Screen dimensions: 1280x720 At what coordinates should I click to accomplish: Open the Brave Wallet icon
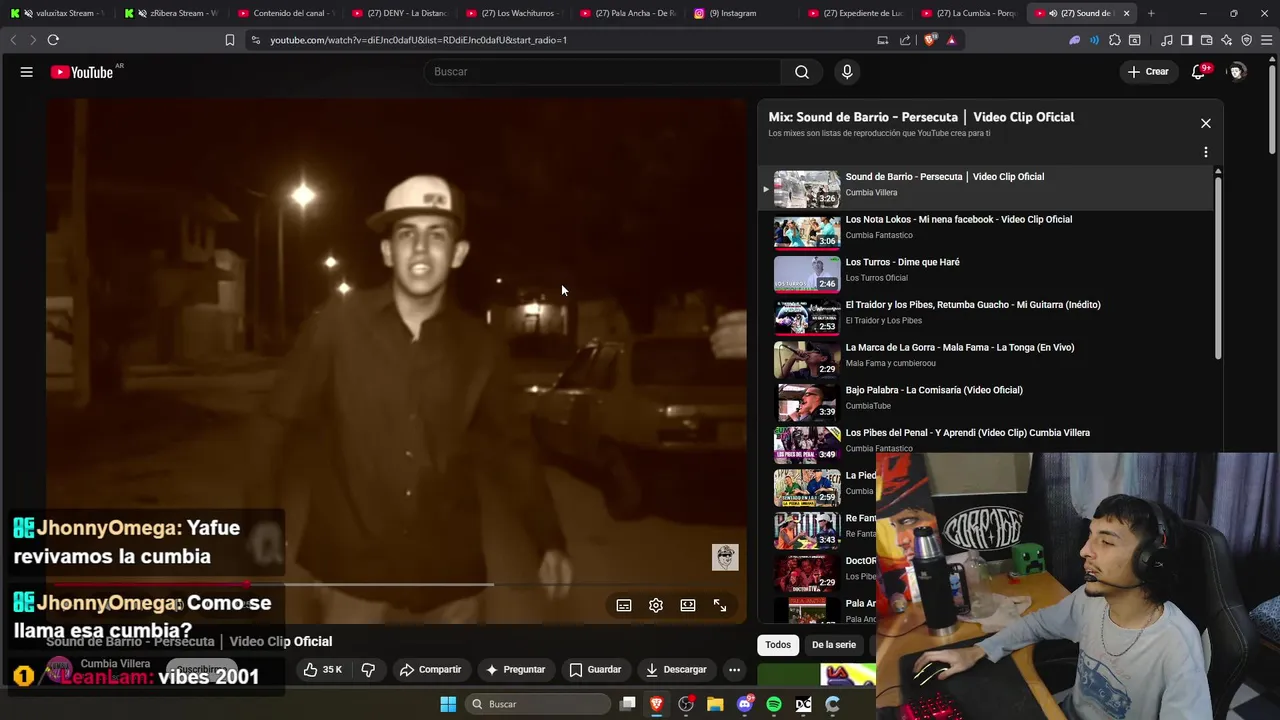coord(1206,40)
